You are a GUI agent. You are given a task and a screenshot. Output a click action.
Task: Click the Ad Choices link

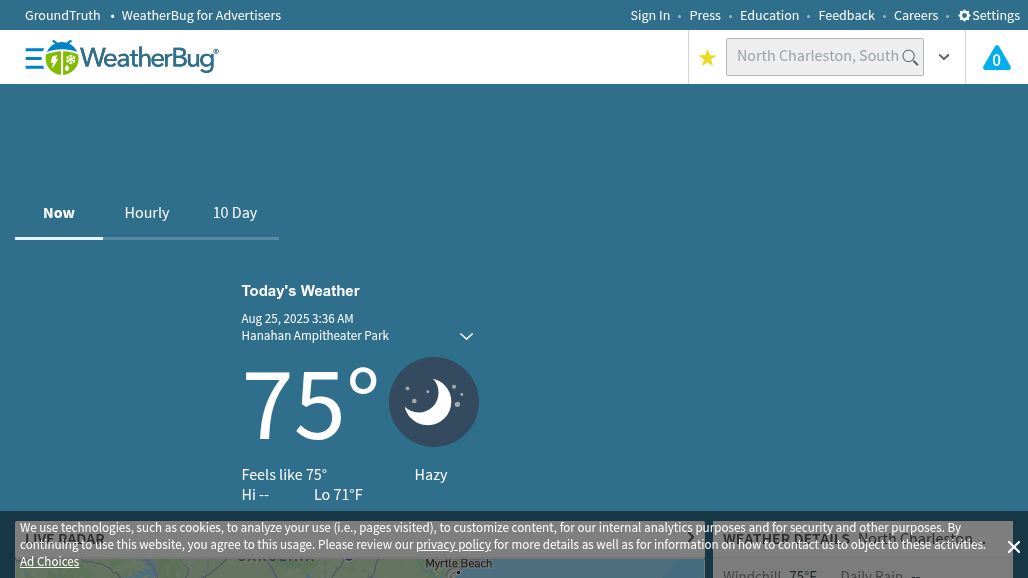pyautogui.click(x=49, y=562)
